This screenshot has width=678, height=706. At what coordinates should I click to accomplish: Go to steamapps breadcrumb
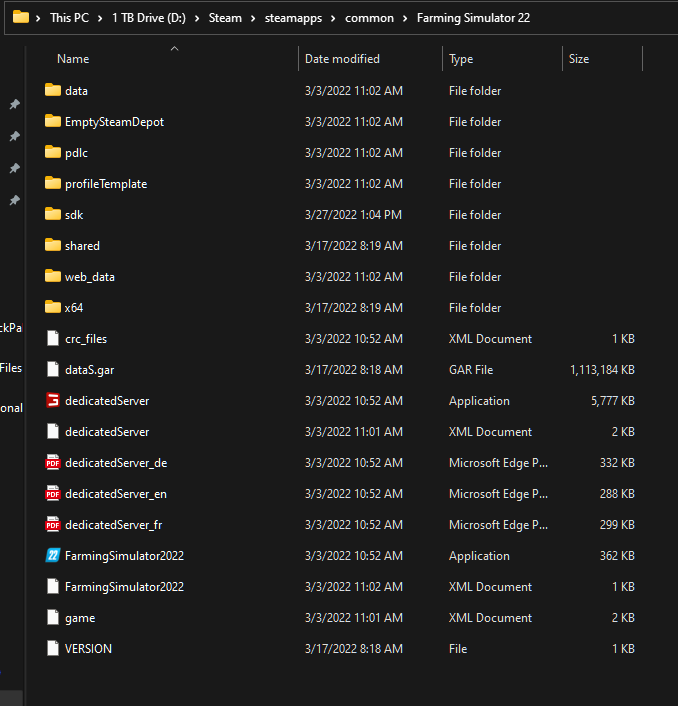(x=293, y=18)
